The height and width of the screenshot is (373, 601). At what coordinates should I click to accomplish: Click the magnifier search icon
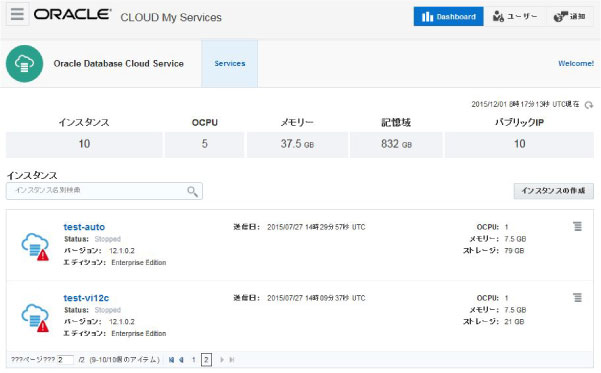(x=192, y=191)
